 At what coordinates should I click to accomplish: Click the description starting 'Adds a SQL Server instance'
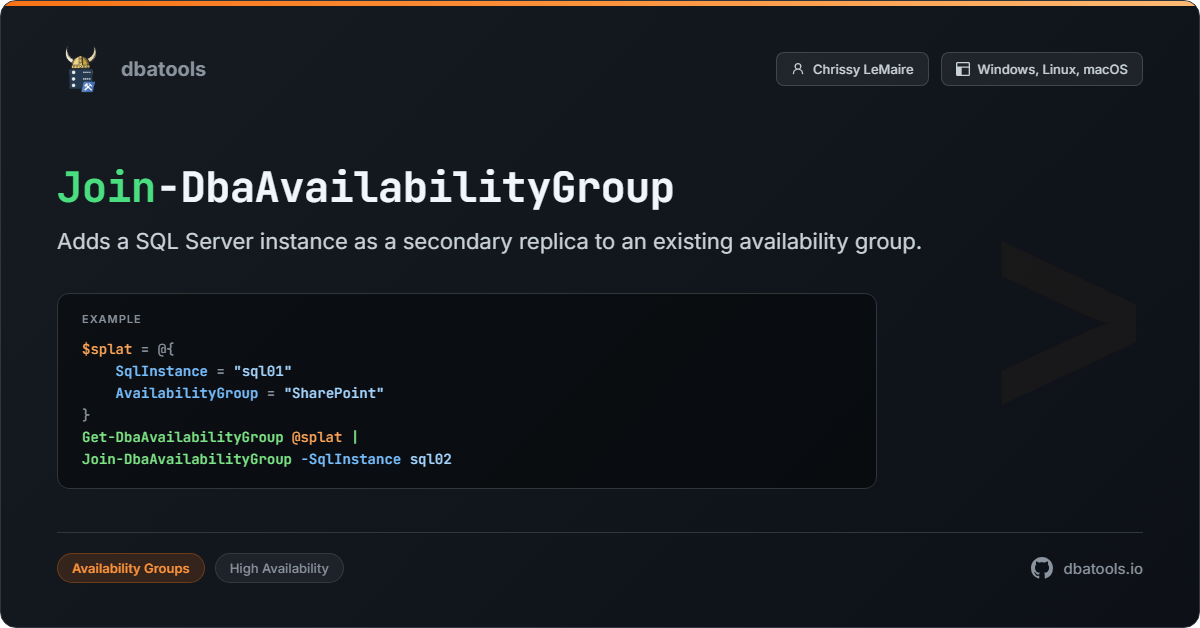pos(489,242)
